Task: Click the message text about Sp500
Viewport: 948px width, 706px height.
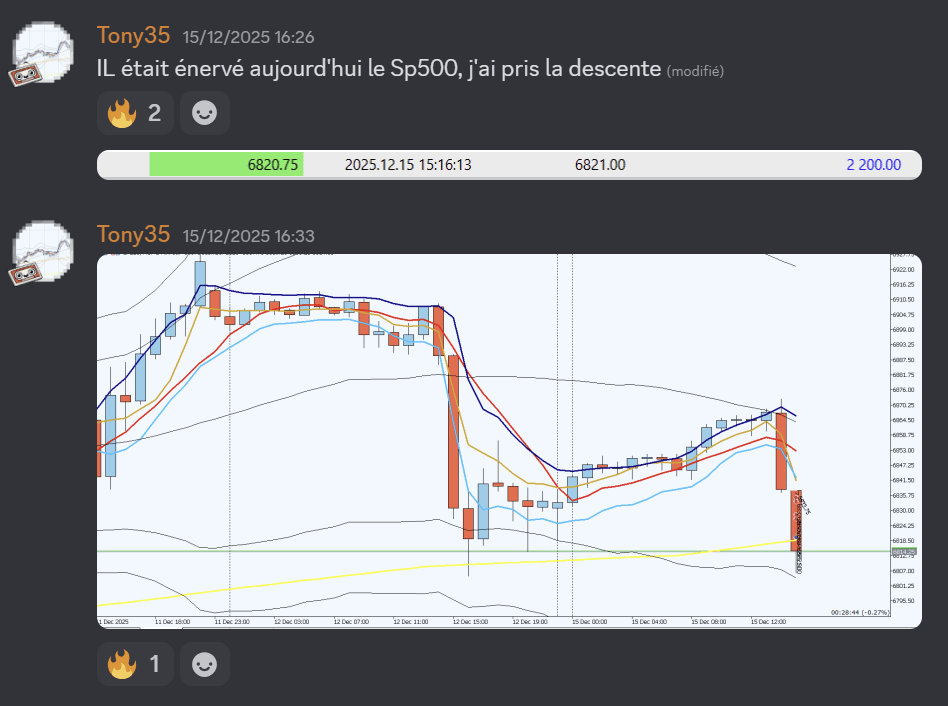Action: tap(378, 69)
